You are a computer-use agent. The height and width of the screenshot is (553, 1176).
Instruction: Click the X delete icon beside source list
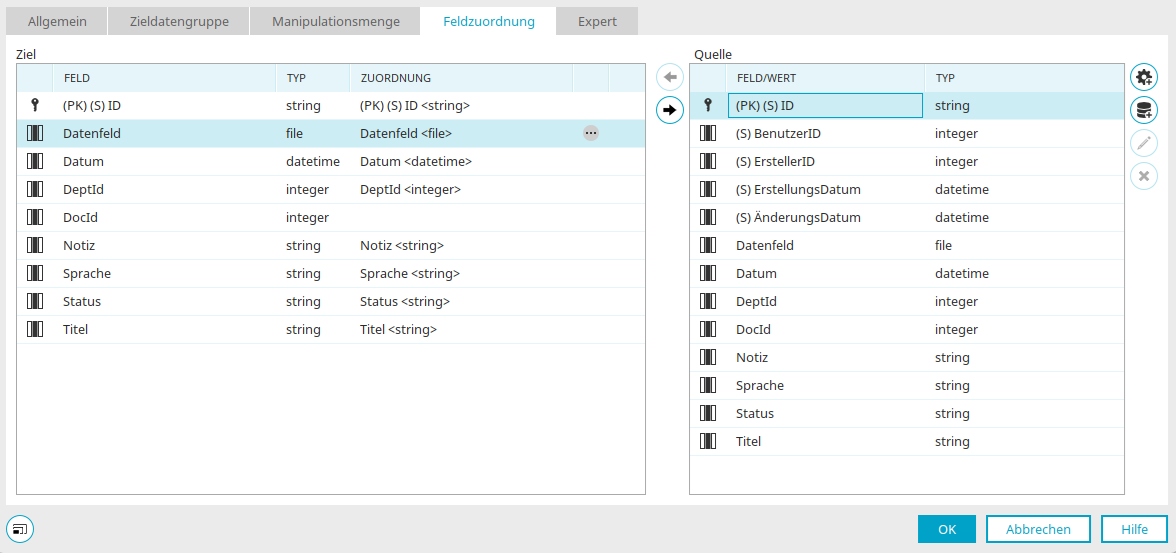pyautogui.click(x=1144, y=176)
